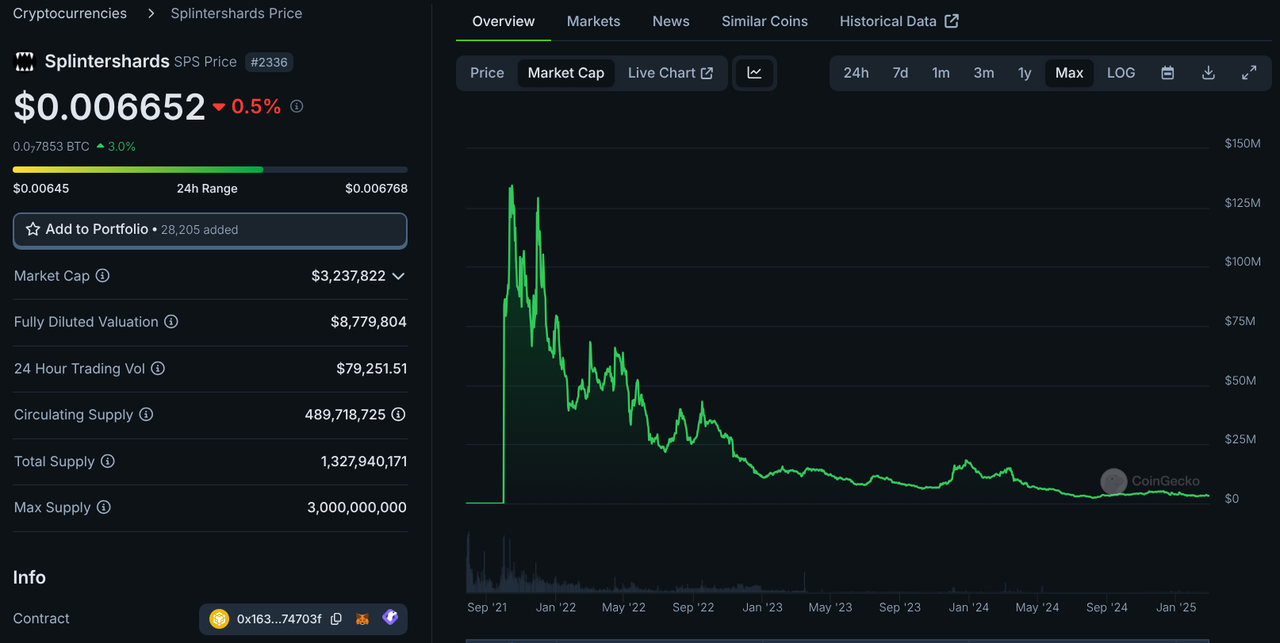Copy contract address icon
This screenshot has width=1280, height=643.
pos(336,619)
